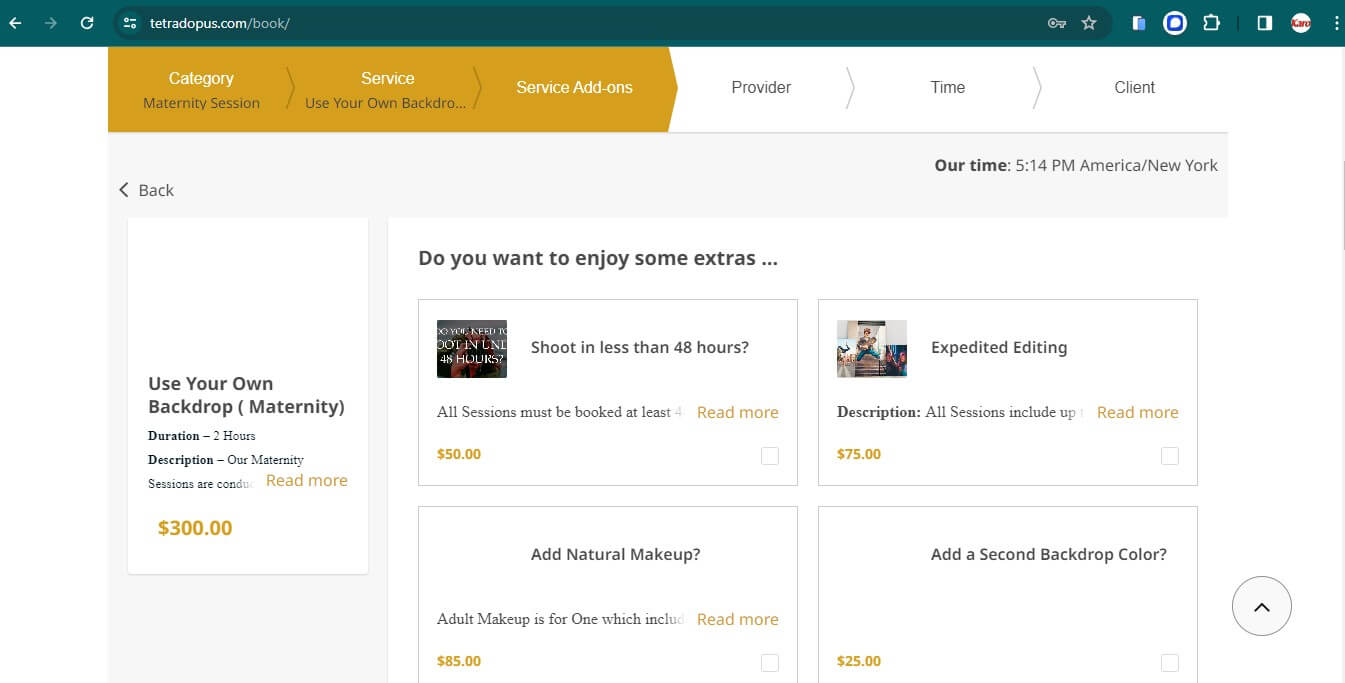Click the browser back arrow

pyautogui.click(x=15, y=22)
